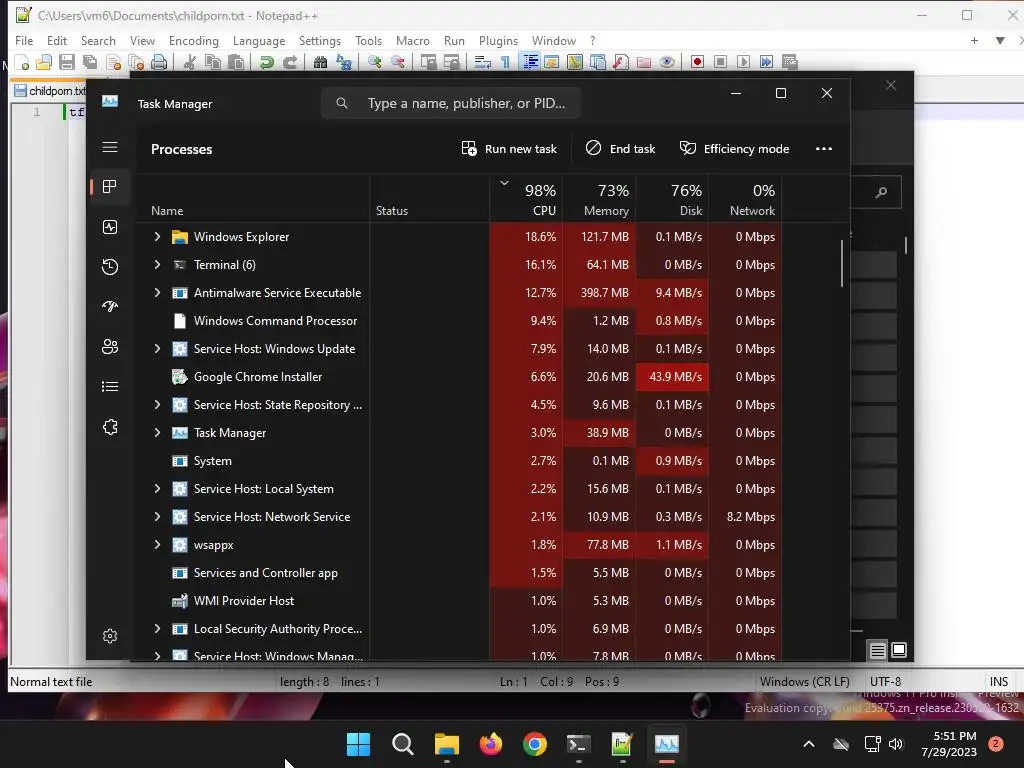Click the Zoom In magnifier icon

(x=375, y=62)
